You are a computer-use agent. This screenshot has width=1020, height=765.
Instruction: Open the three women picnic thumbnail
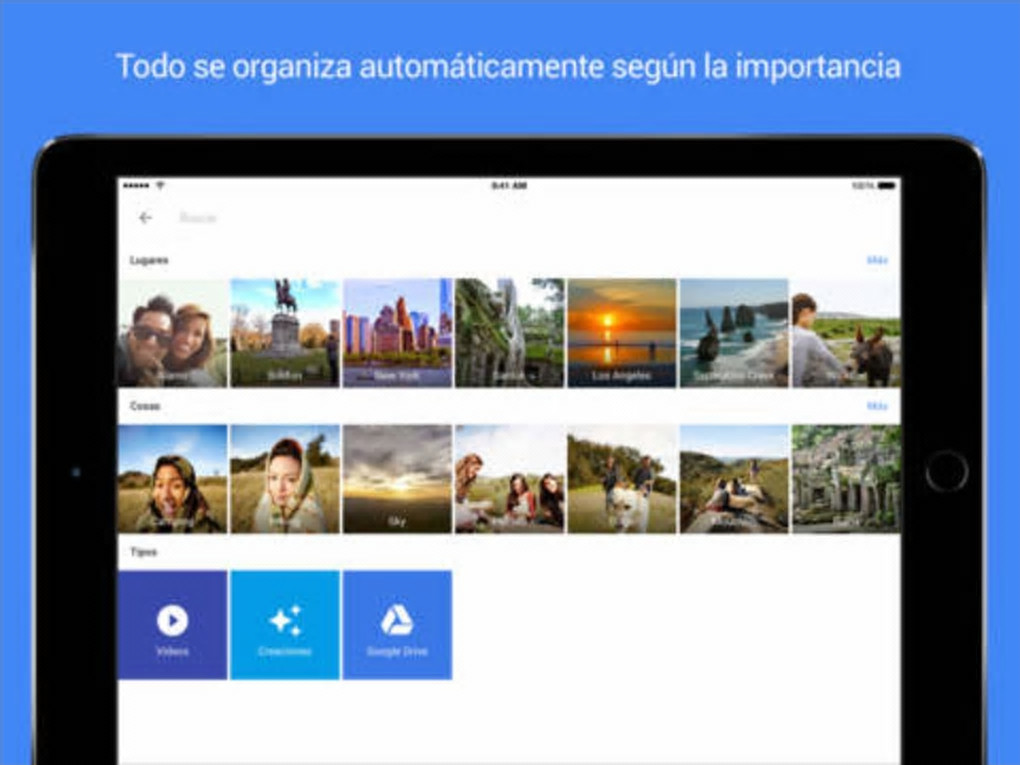pos(510,479)
